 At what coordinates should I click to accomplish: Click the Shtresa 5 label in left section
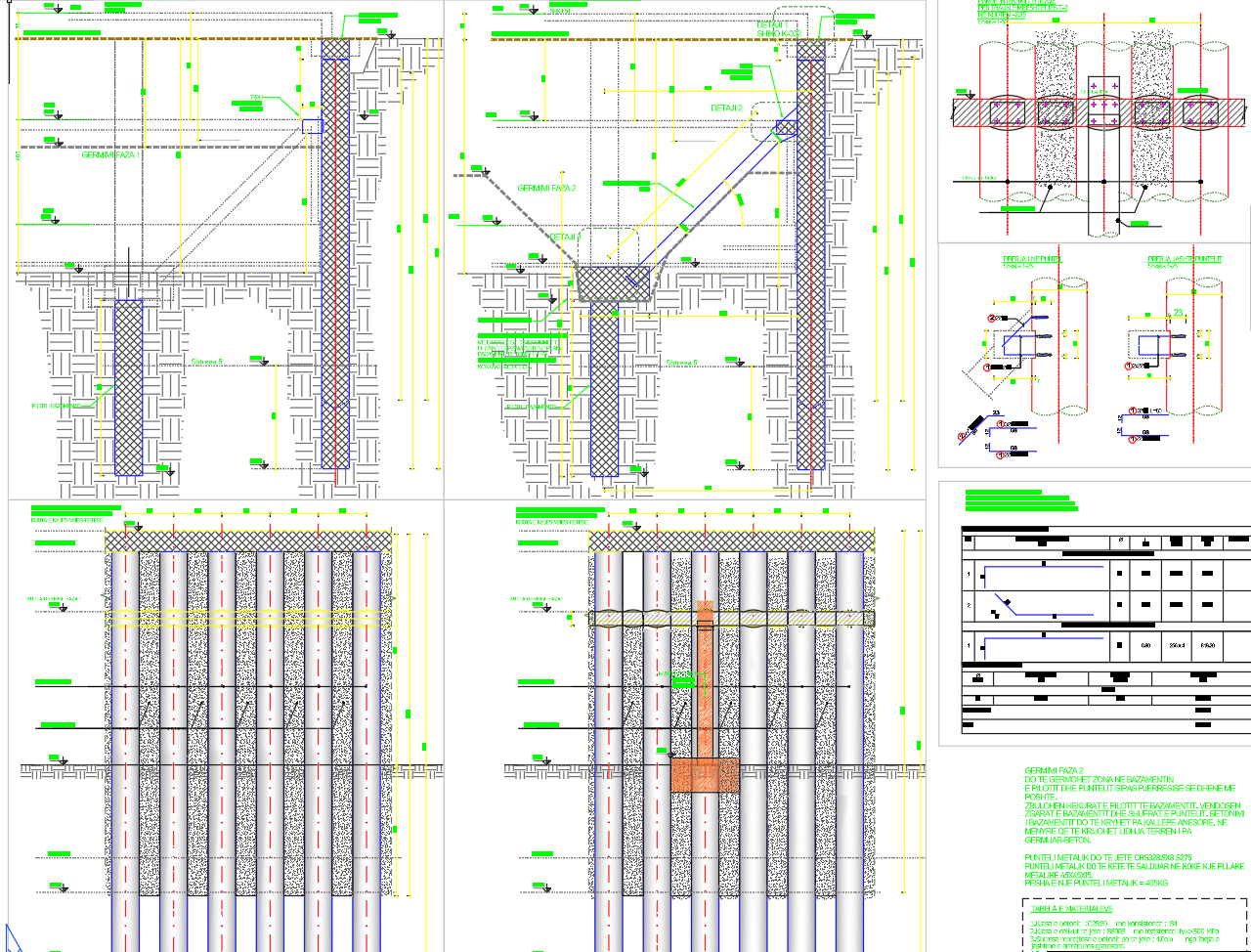[206, 362]
